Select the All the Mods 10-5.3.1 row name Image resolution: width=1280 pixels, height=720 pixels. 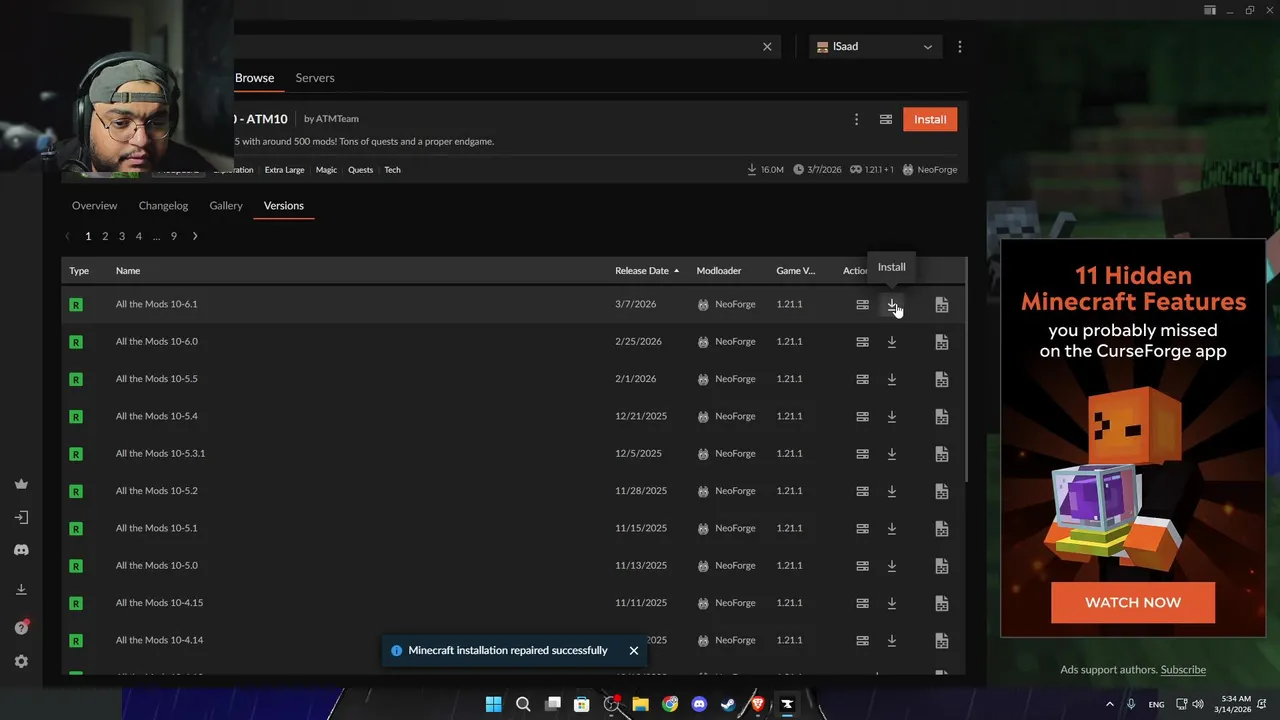point(160,454)
